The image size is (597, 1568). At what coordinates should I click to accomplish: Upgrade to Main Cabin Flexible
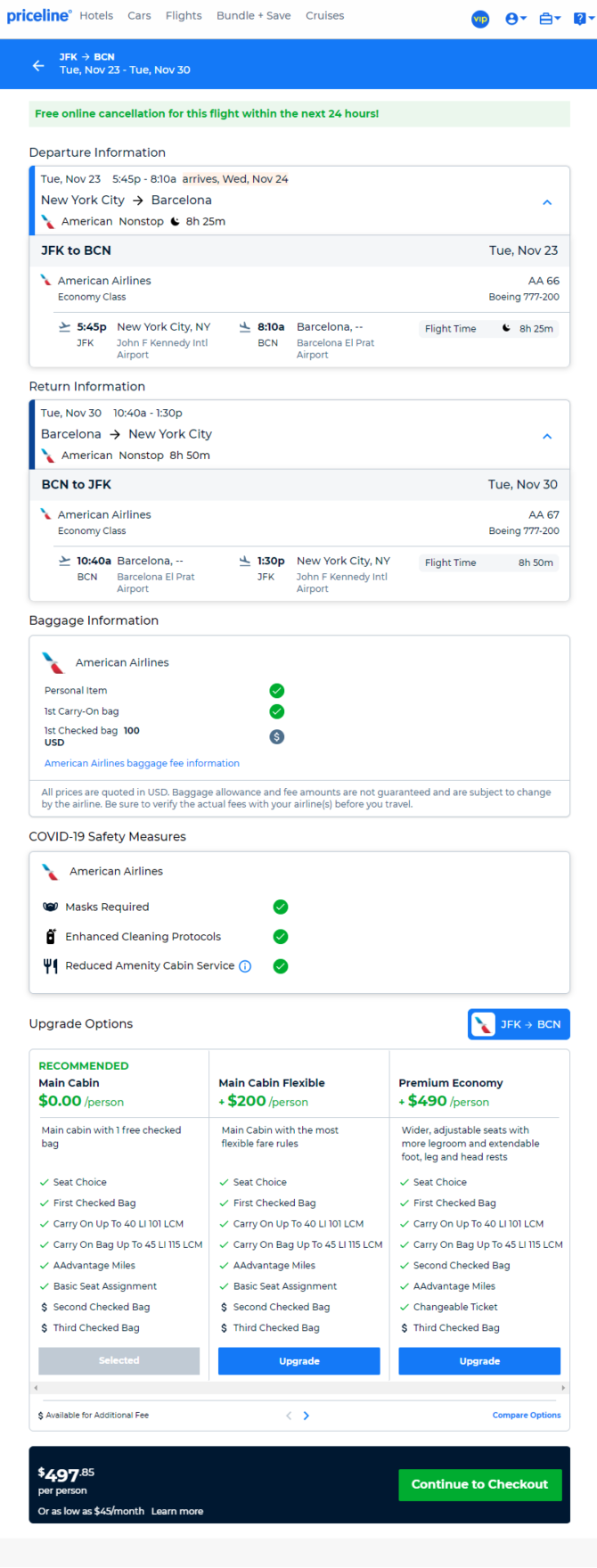[299, 1361]
